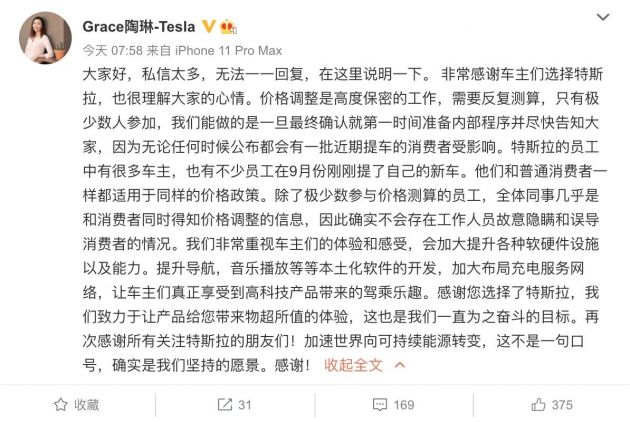Click the repost icon next to 31
Viewport: 630px width, 422px height.
click(223, 405)
